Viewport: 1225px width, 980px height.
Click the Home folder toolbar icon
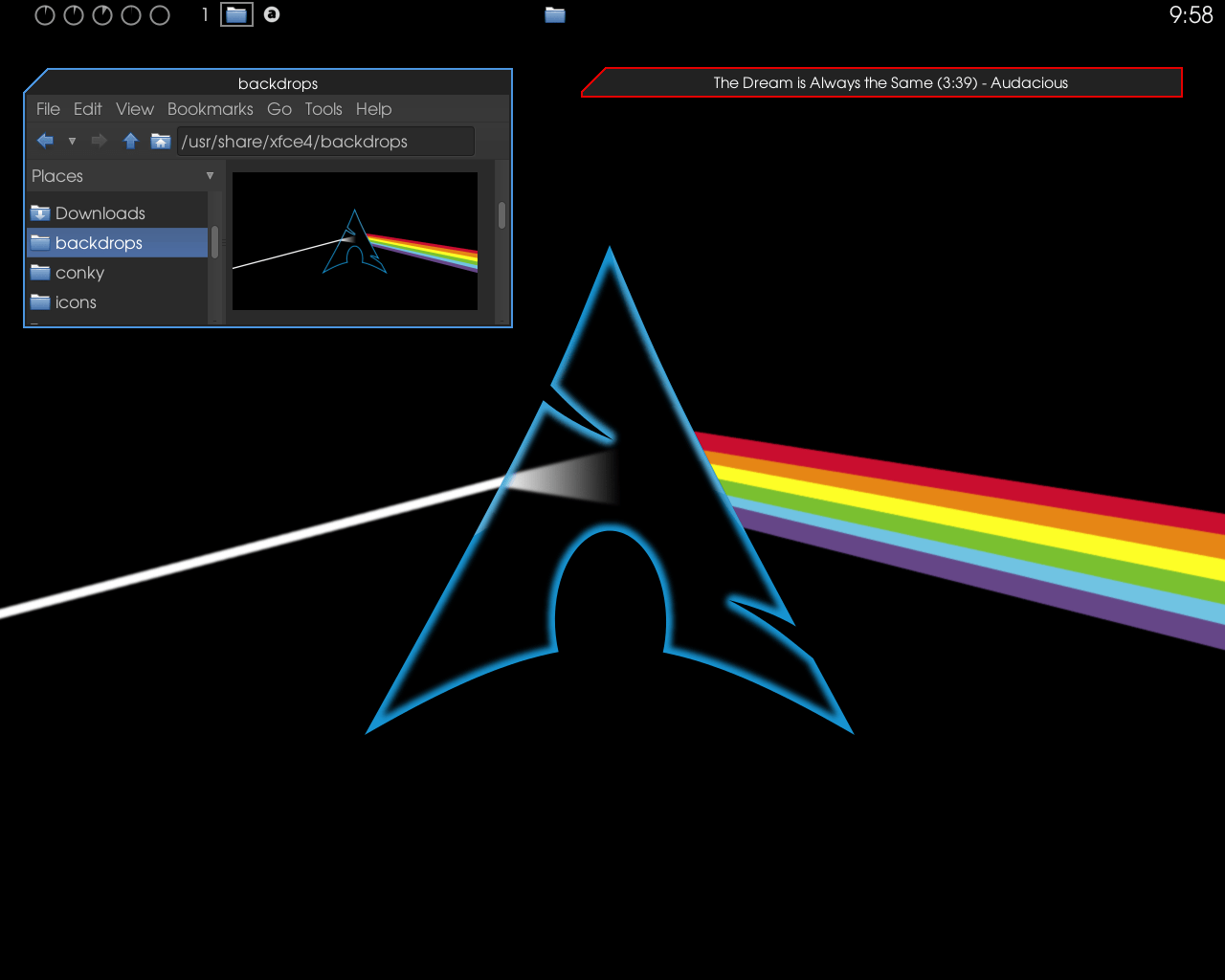coord(161,142)
